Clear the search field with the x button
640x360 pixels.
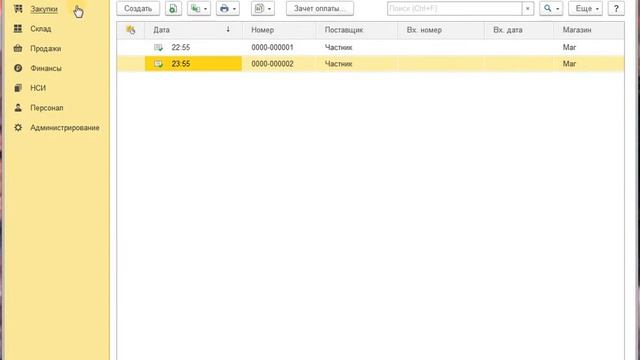(528, 9)
